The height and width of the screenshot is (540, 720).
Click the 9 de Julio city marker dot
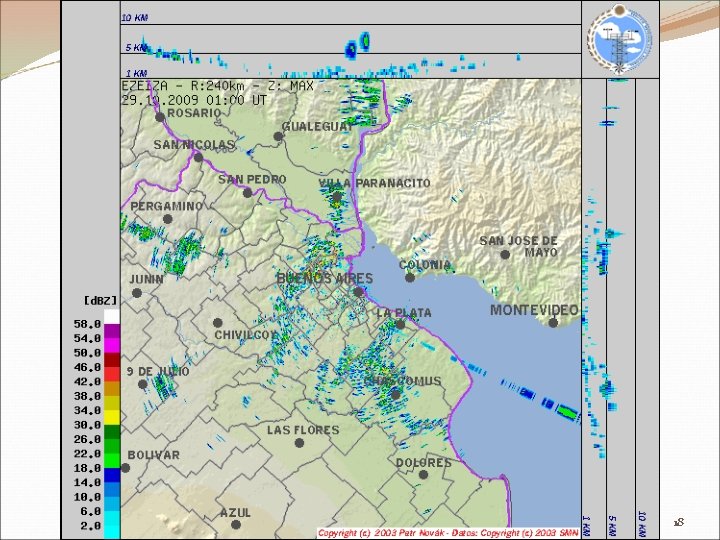[x=143, y=384]
